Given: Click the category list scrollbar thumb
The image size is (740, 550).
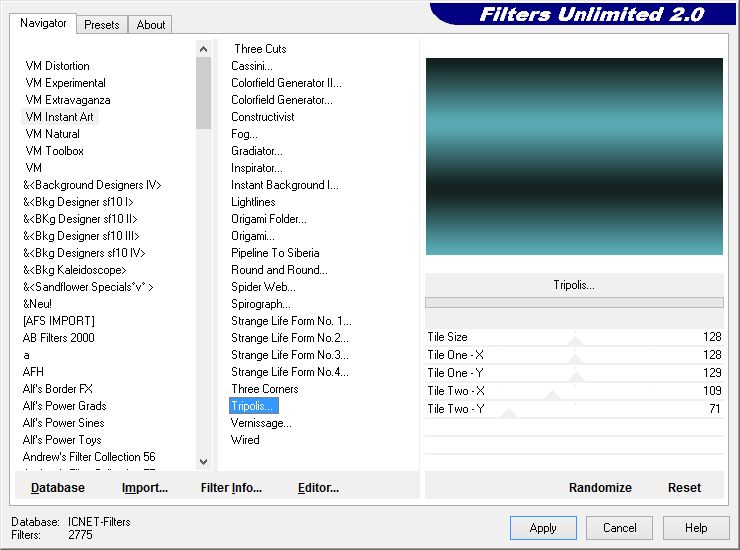Looking at the screenshot, I should [203, 93].
